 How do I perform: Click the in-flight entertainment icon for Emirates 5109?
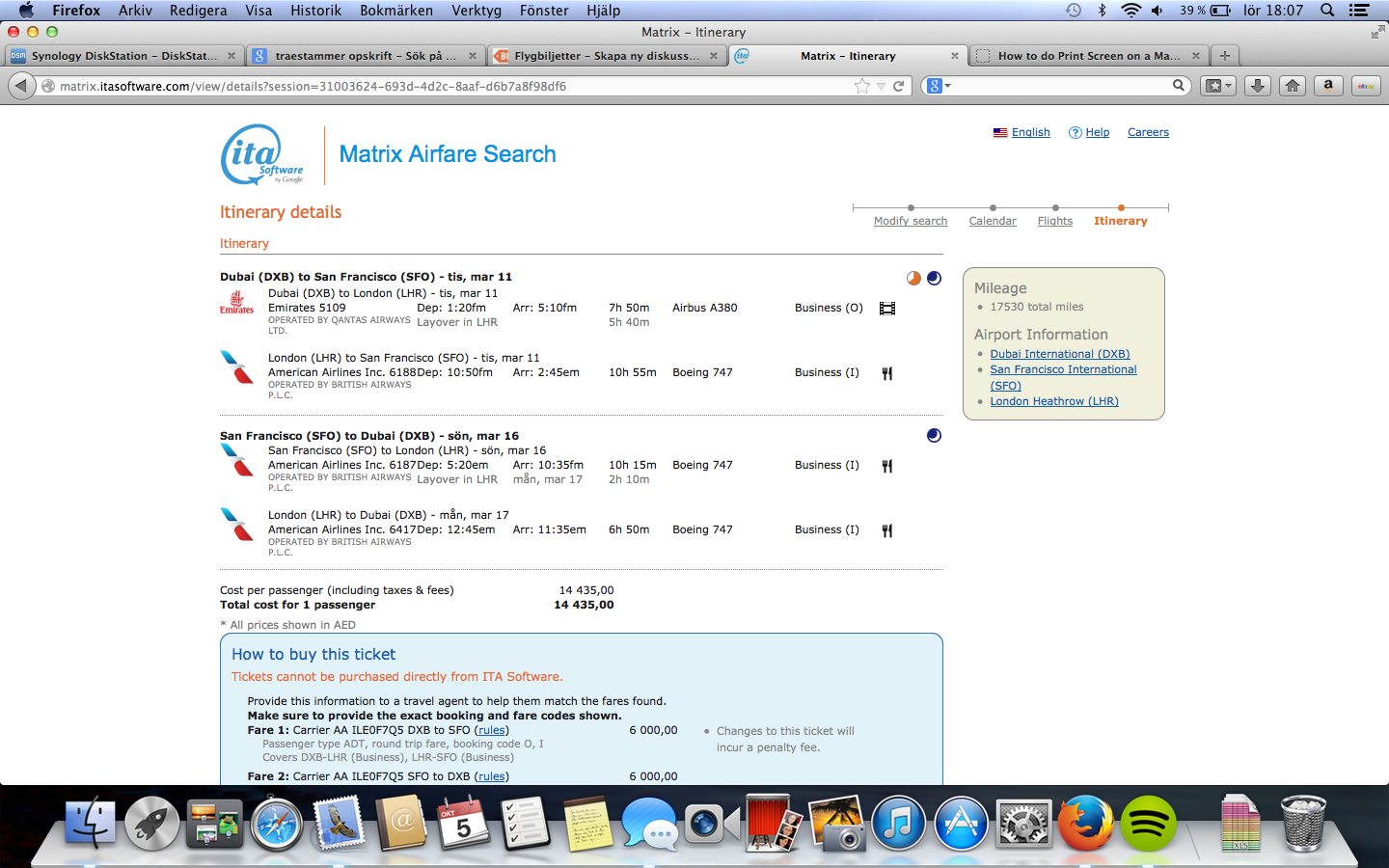pyautogui.click(x=887, y=309)
